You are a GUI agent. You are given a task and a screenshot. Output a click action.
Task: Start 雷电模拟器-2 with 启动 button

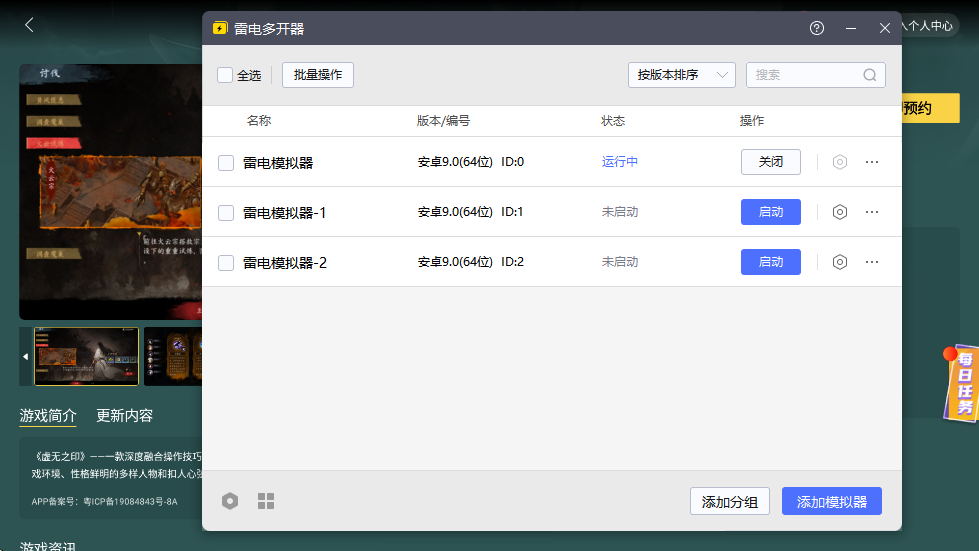(x=770, y=262)
